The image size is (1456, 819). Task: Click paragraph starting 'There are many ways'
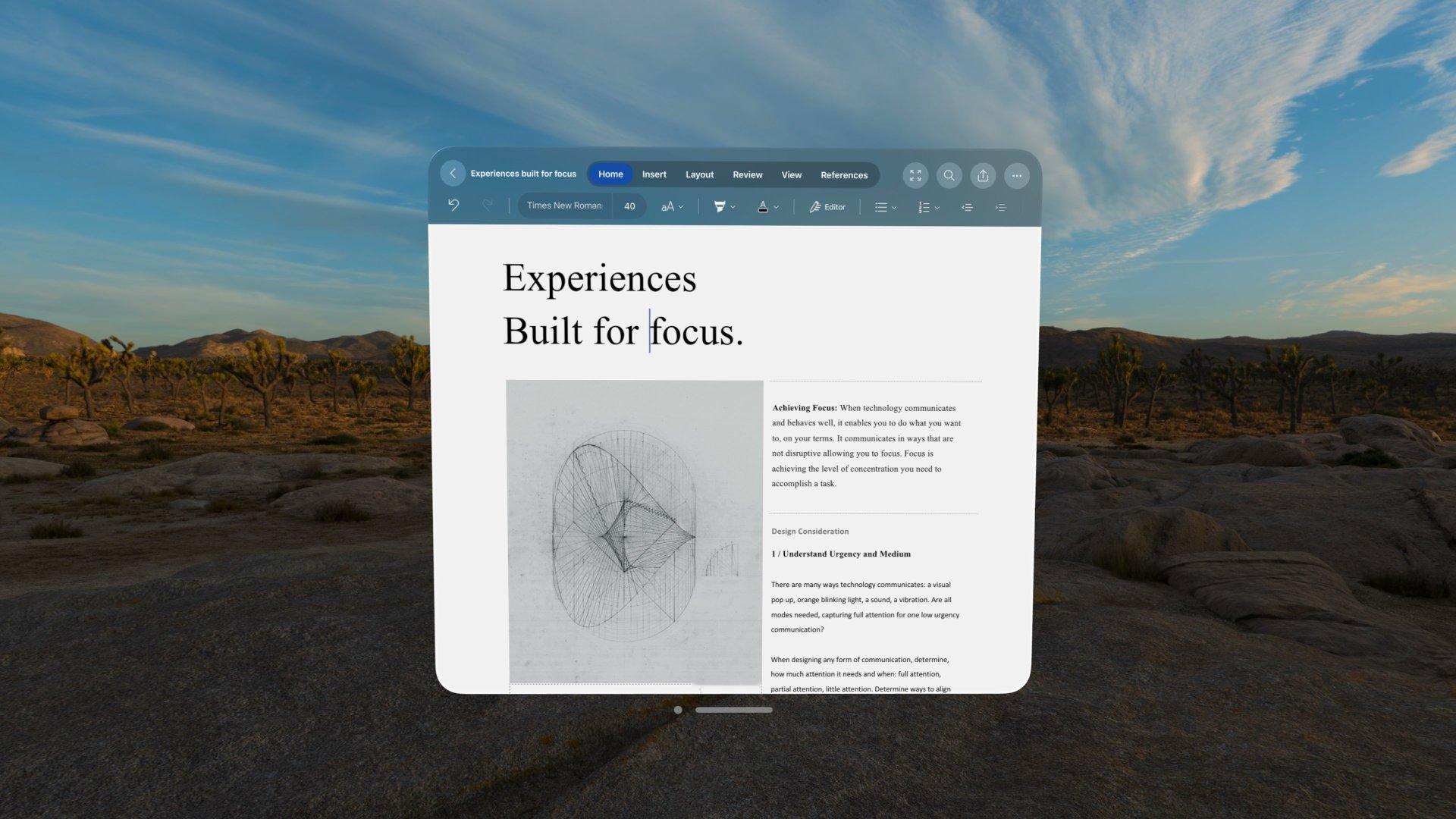tap(865, 607)
